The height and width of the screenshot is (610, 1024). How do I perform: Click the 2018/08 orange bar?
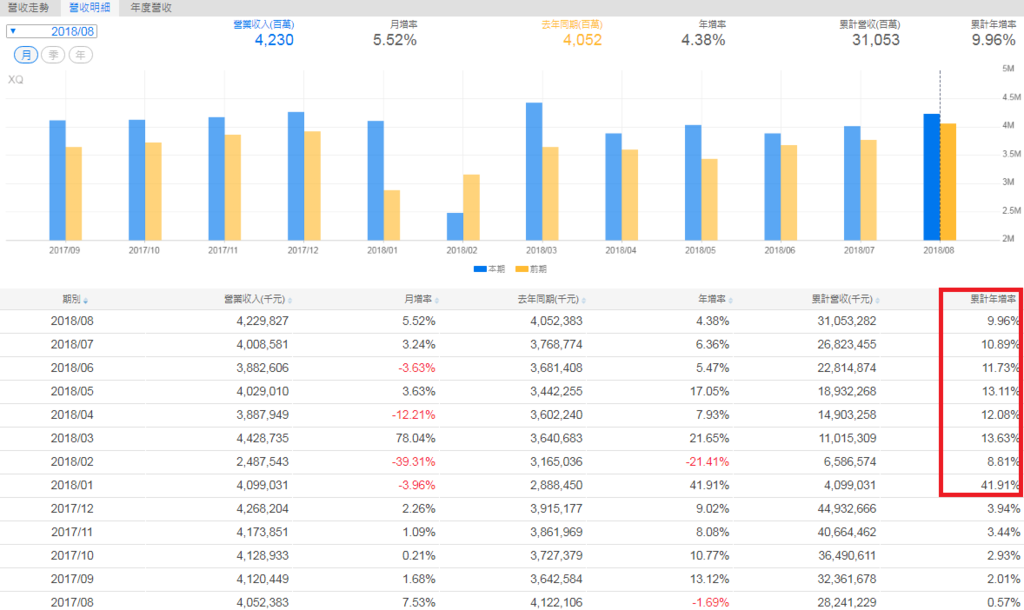[948, 182]
